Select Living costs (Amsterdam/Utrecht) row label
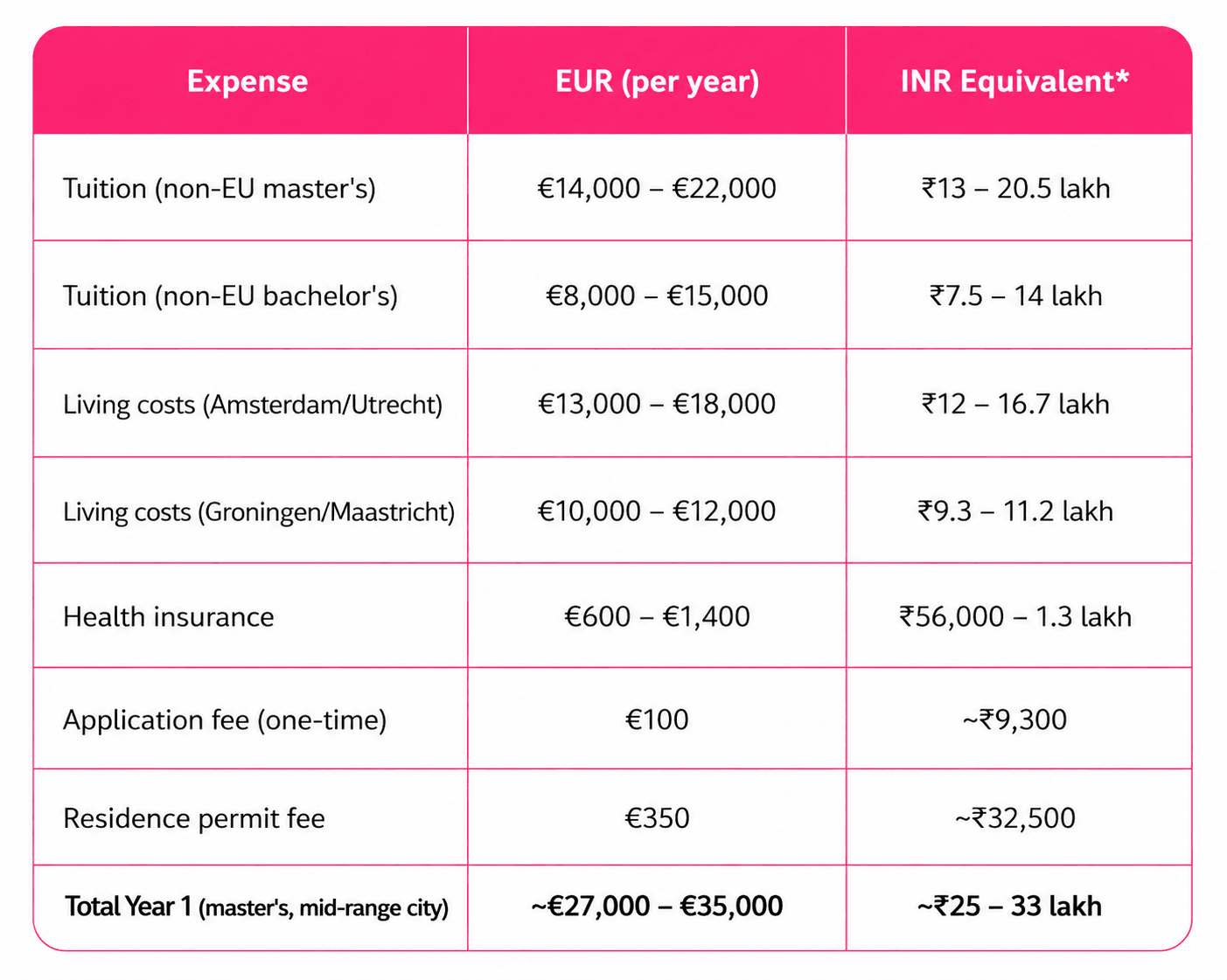The image size is (1227, 980). tap(253, 405)
